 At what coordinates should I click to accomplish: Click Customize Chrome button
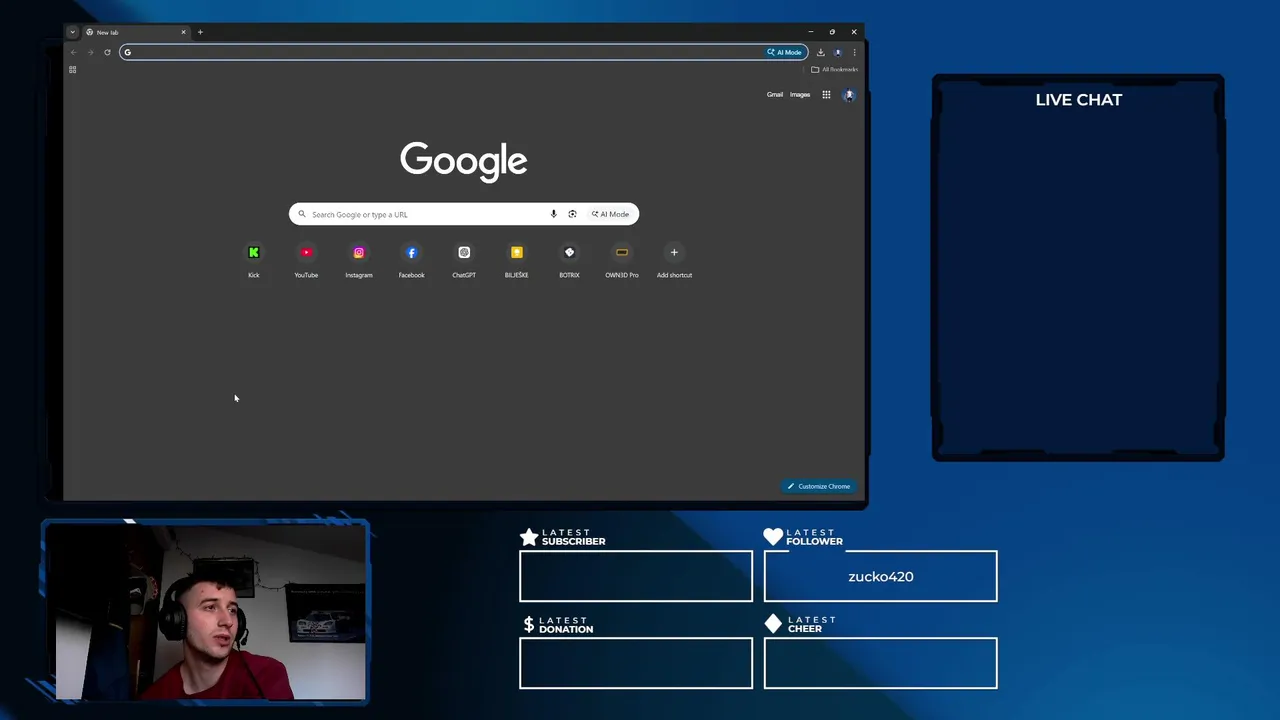pyautogui.click(x=818, y=486)
